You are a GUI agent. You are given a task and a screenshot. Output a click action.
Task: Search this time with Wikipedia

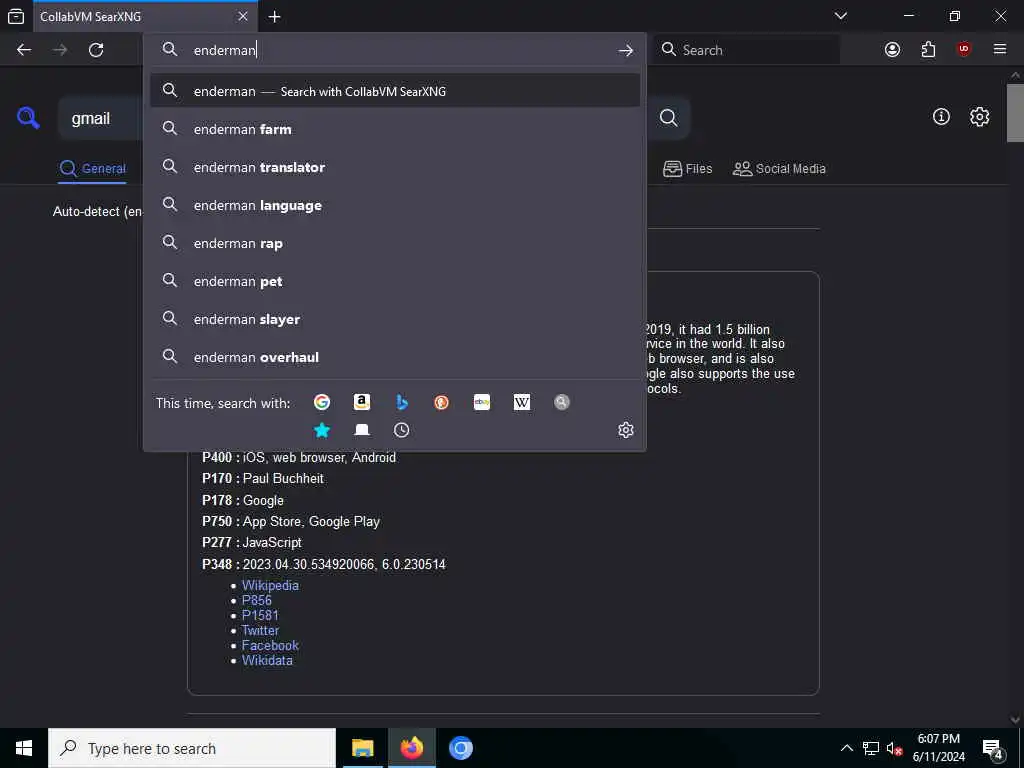point(522,402)
